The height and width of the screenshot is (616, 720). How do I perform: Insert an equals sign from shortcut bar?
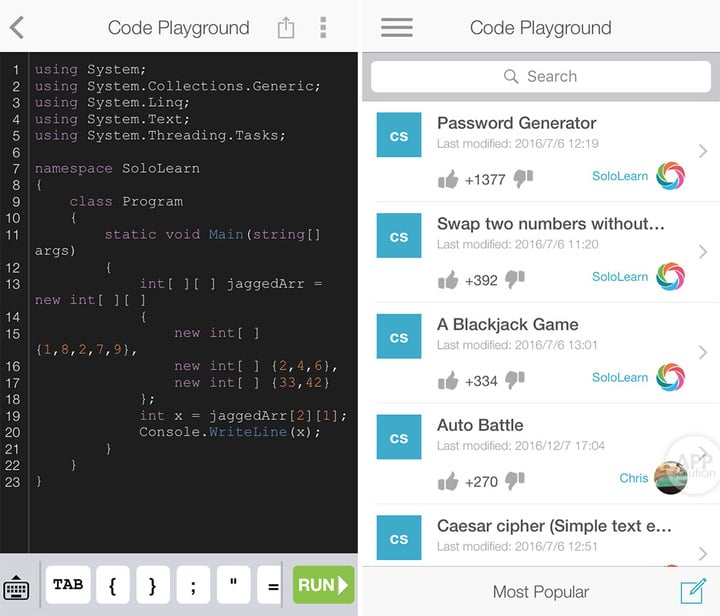coord(270,585)
